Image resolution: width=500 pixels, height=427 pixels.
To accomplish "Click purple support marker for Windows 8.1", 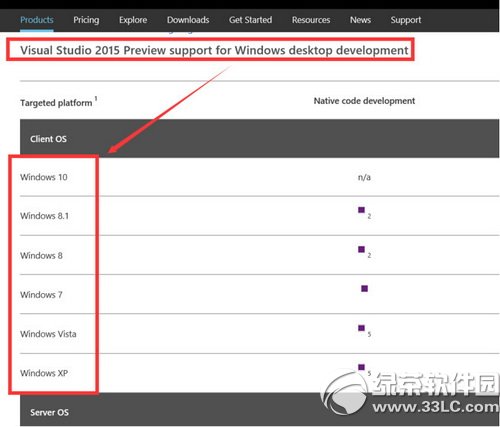I will (x=361, y=210).
